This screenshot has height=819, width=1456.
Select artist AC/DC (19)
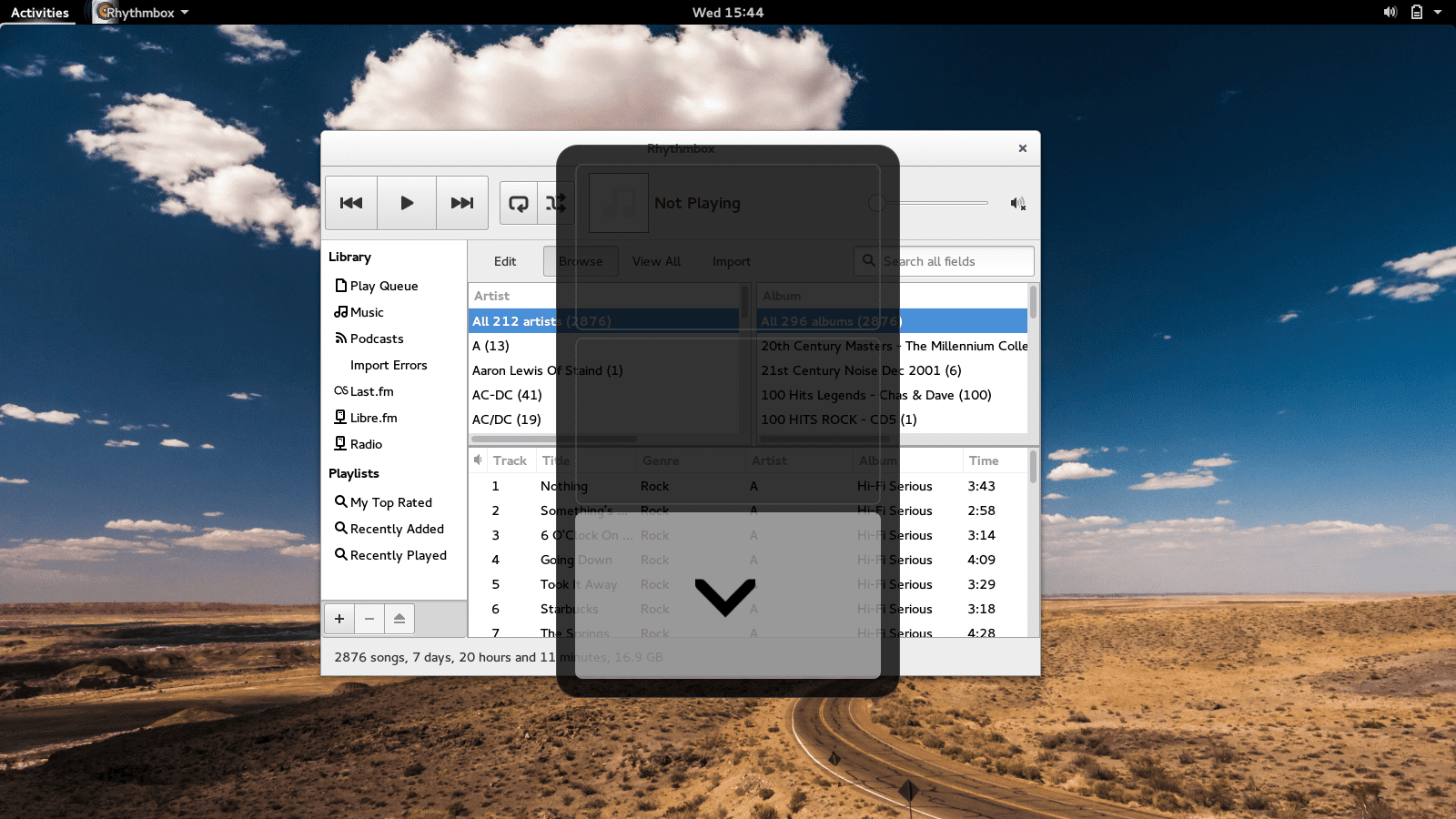tap(603, 420)
